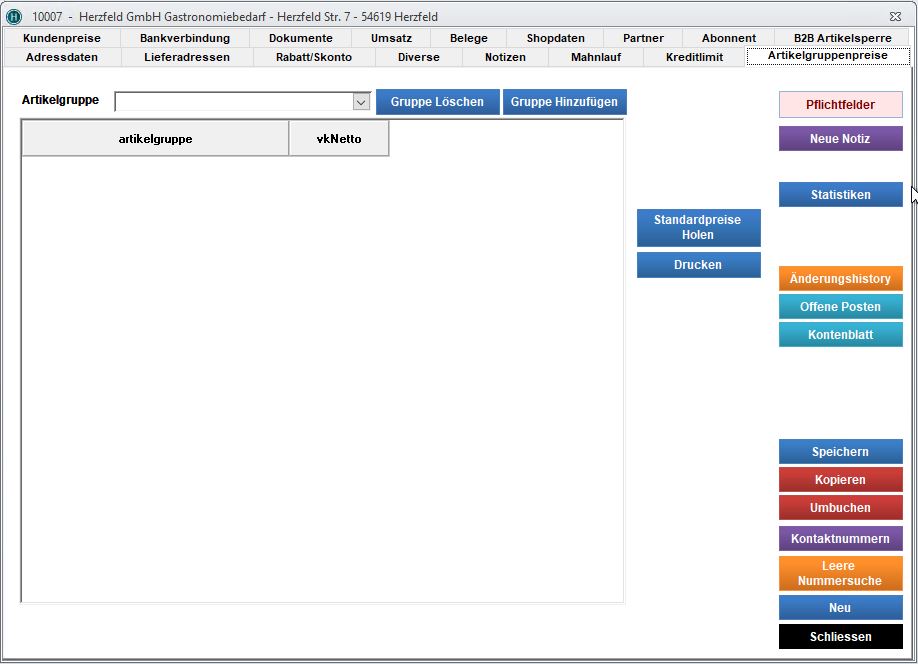Click Standardpreise Holen button
Screen dimensions: 918x664
point(698,227)
